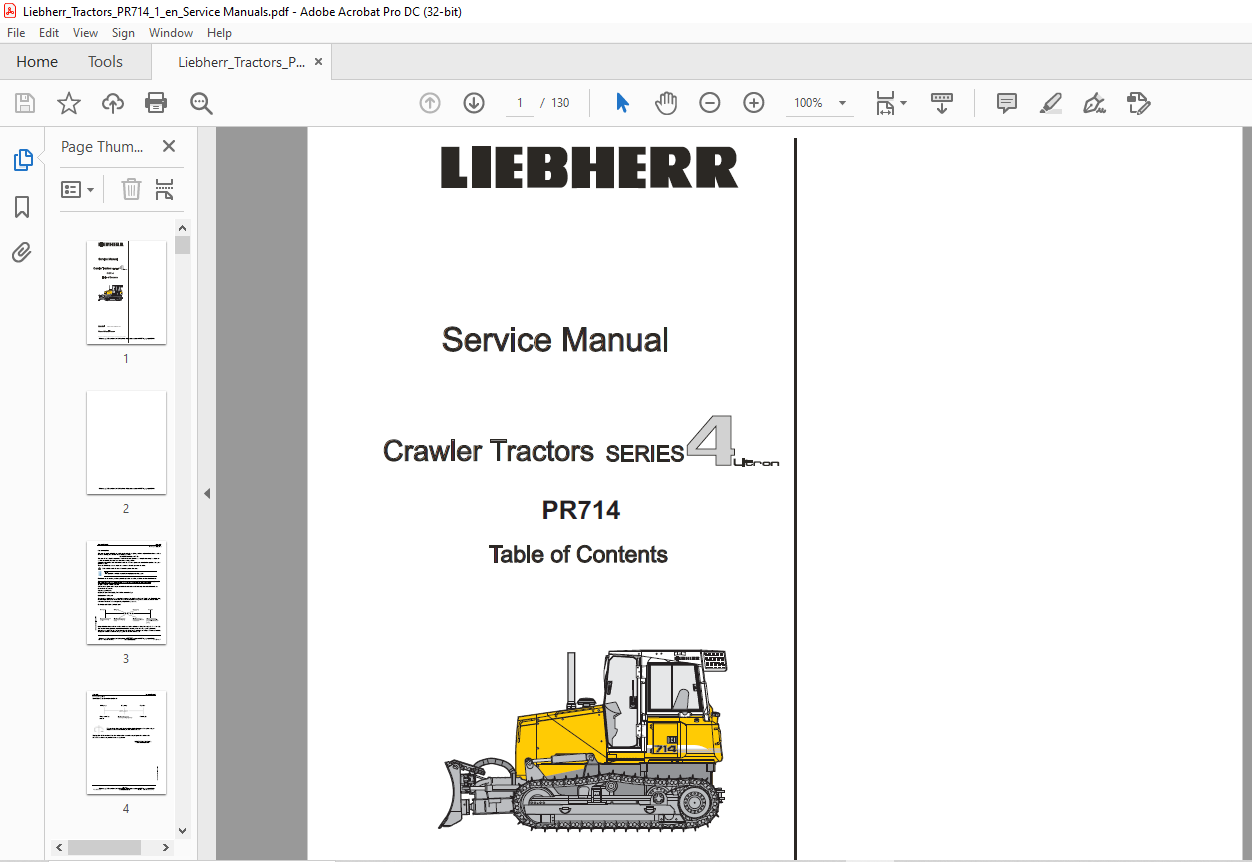
Task: Click the cloud upload icon
Action: (113, 103)
